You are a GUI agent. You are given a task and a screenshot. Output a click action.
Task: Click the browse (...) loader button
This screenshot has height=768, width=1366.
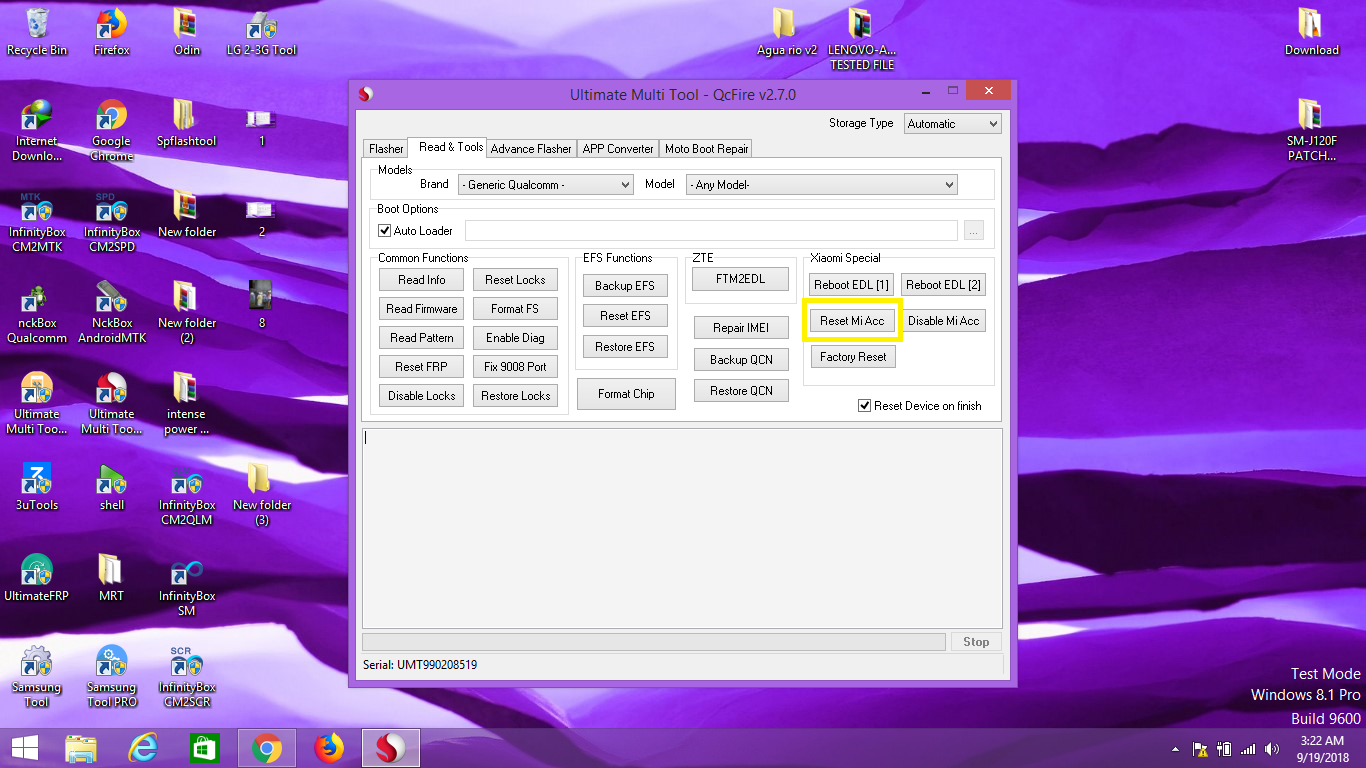[974, 231]
